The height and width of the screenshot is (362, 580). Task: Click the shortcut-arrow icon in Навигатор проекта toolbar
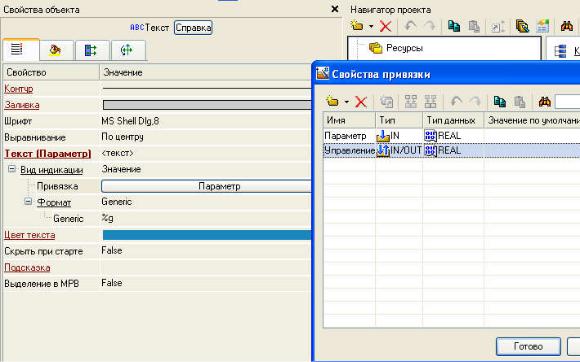(498, 27)
